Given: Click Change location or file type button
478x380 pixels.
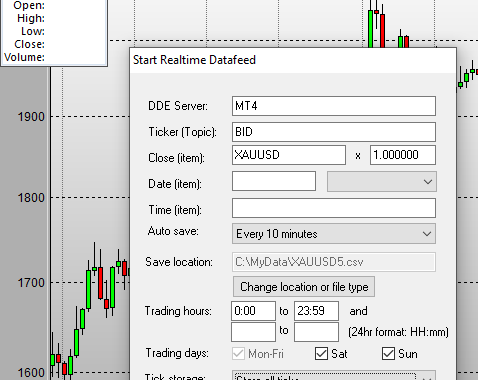Looking at the screenshot, I should (304, 287).
